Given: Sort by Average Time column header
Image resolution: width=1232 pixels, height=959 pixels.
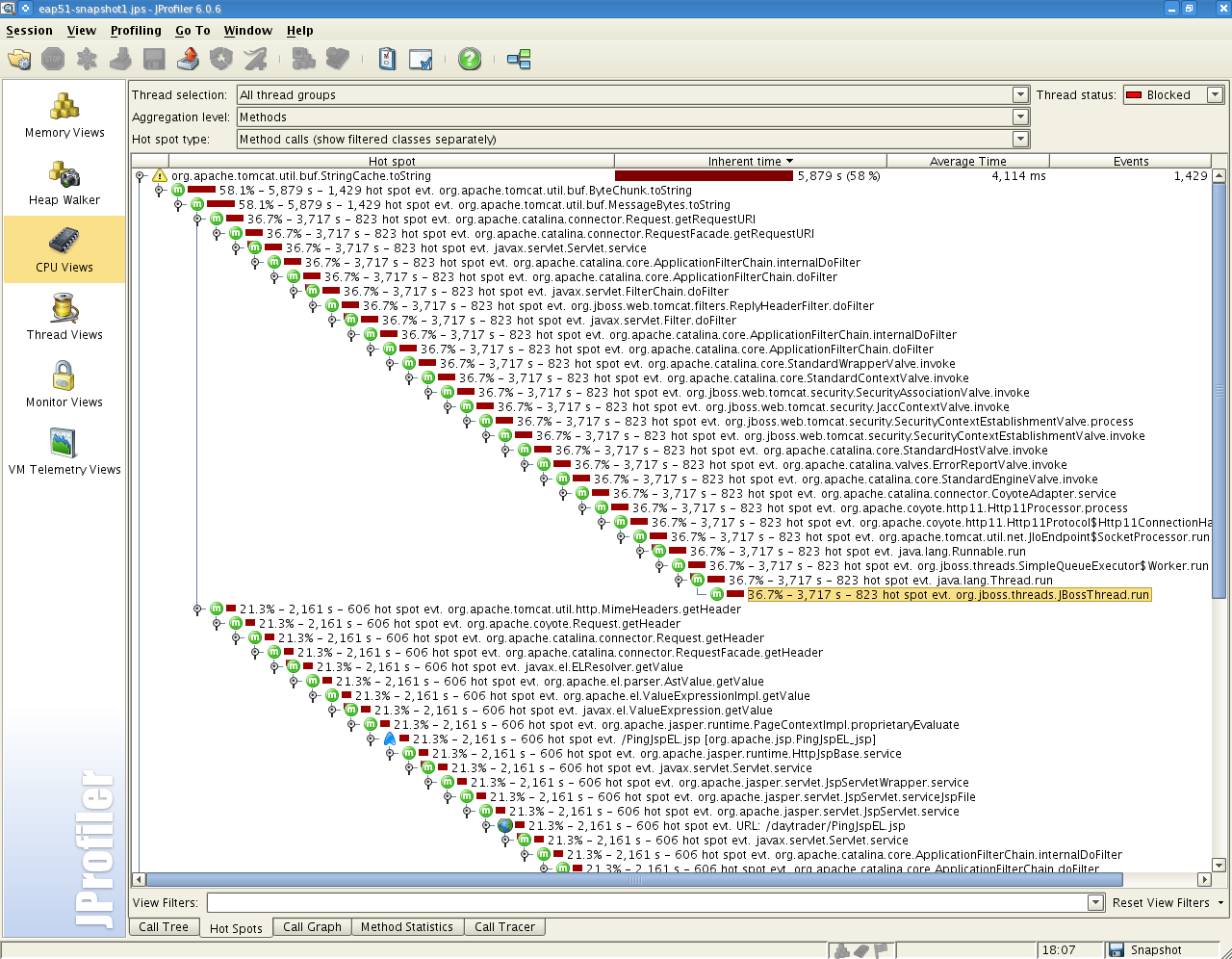Looking at the screenshot, I should (968, 162).
